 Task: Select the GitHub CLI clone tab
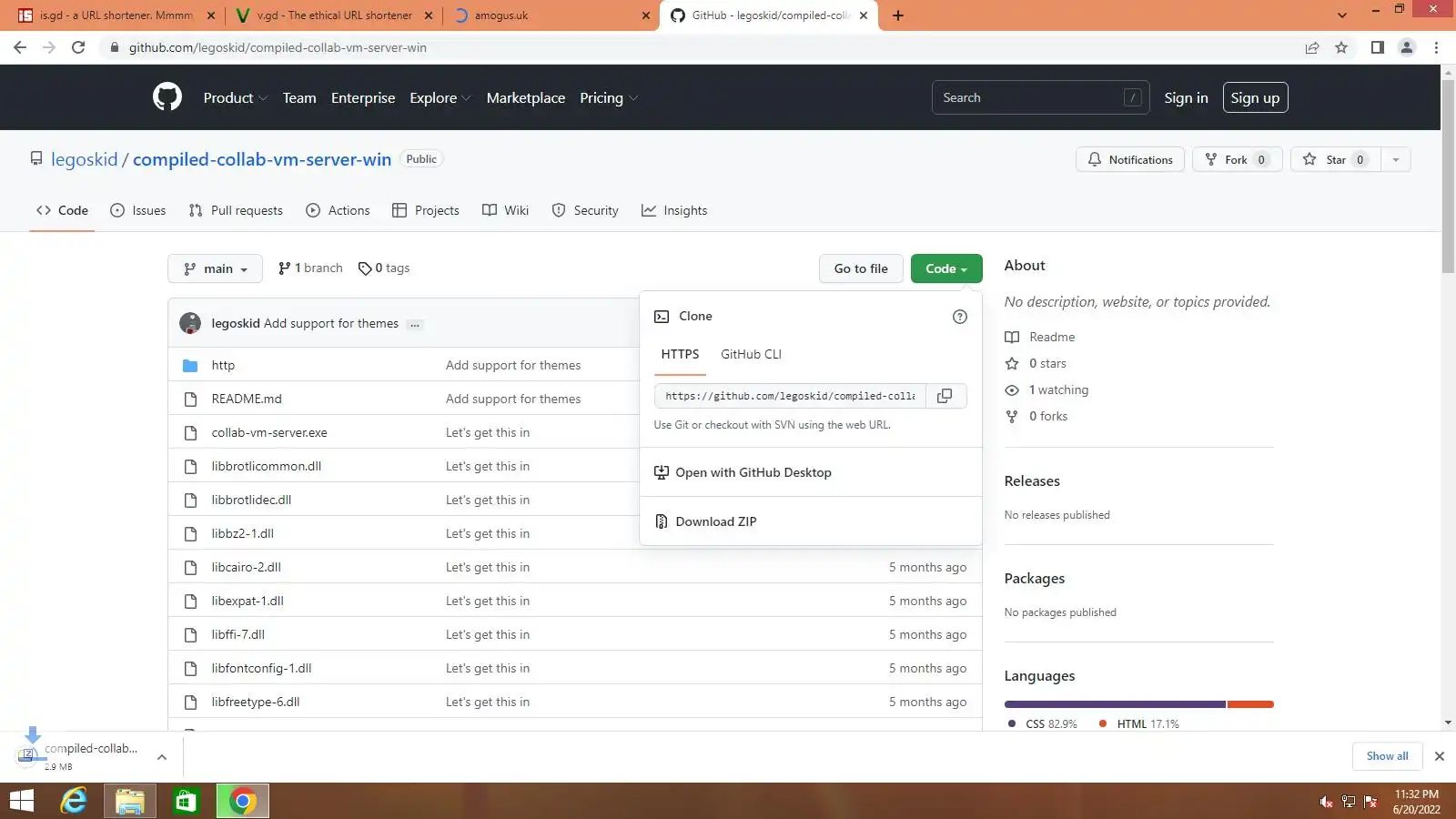coord(751,354)
